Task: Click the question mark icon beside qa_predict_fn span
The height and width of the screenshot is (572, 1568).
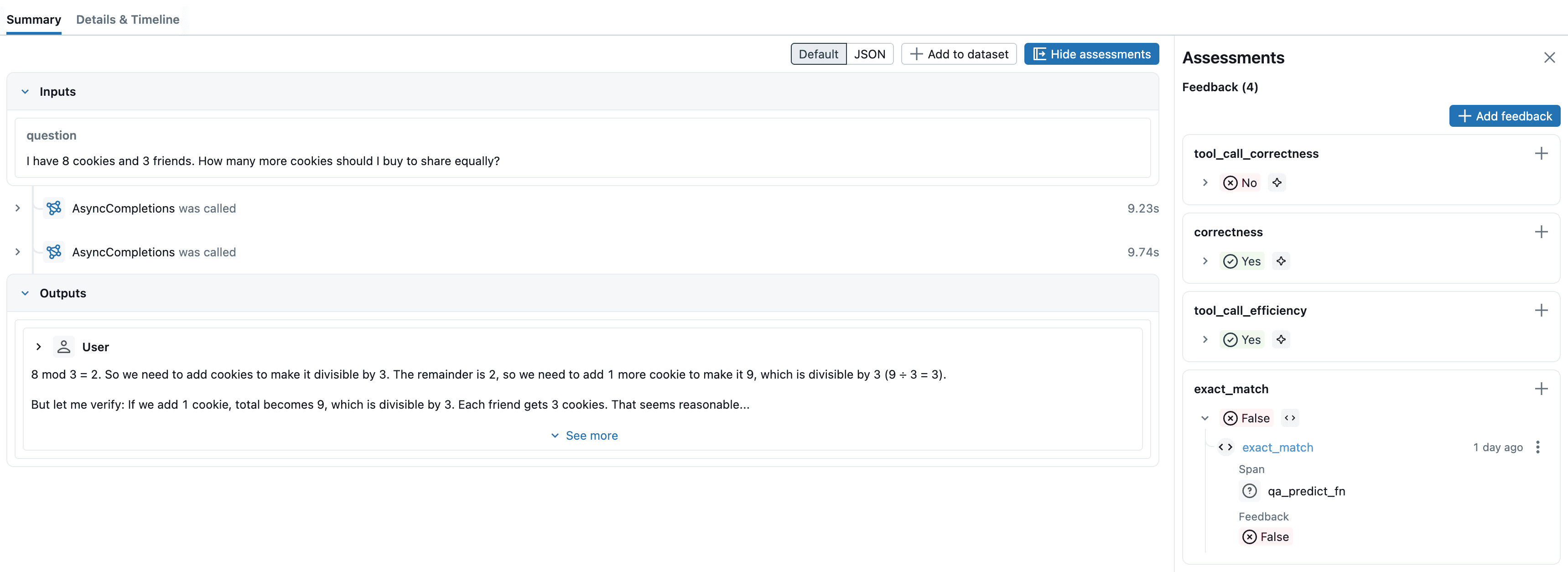Action: tap(1250, 491)
